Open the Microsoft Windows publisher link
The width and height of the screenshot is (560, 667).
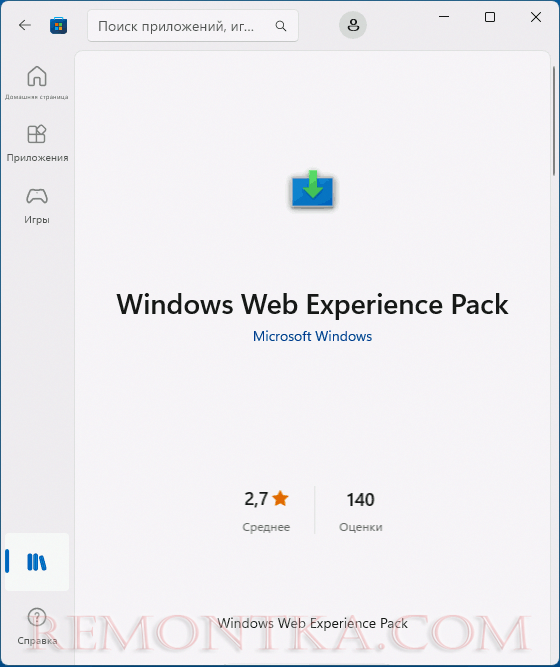pyautogui.click(x=312, y=336)
